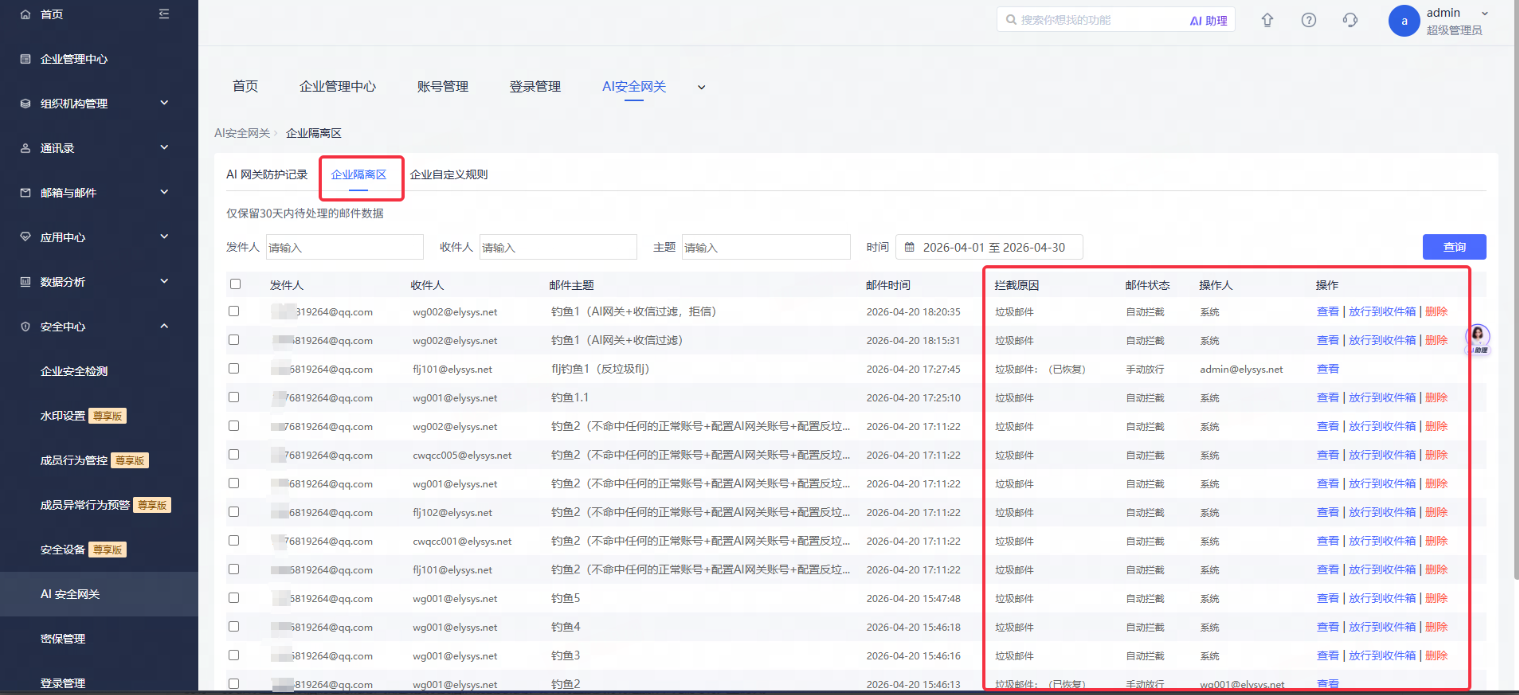Expand the 数据分析 sidebar chevron
This screenshot has width=1519, height=695.
pos(164,281)
